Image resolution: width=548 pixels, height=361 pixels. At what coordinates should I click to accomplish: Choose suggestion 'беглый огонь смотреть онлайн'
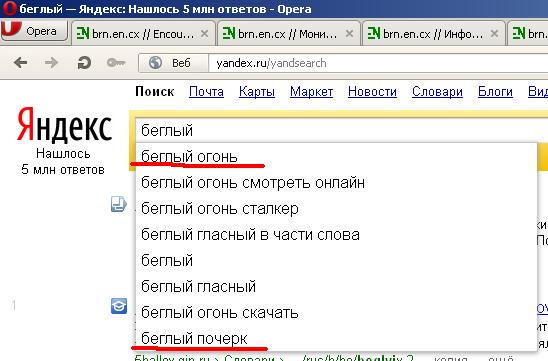pyautogui.click(x=336, y=182)
